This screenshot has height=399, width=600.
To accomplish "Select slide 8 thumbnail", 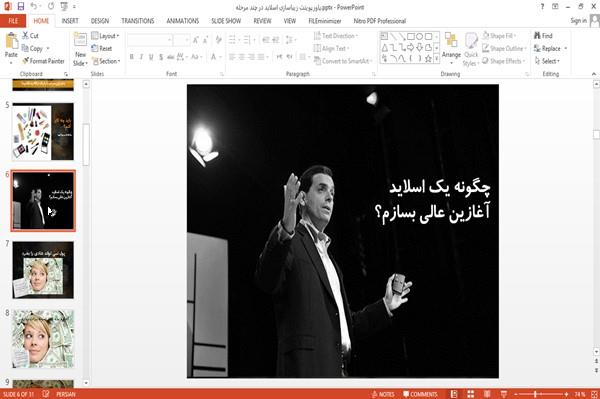I will tap(43, 339).
